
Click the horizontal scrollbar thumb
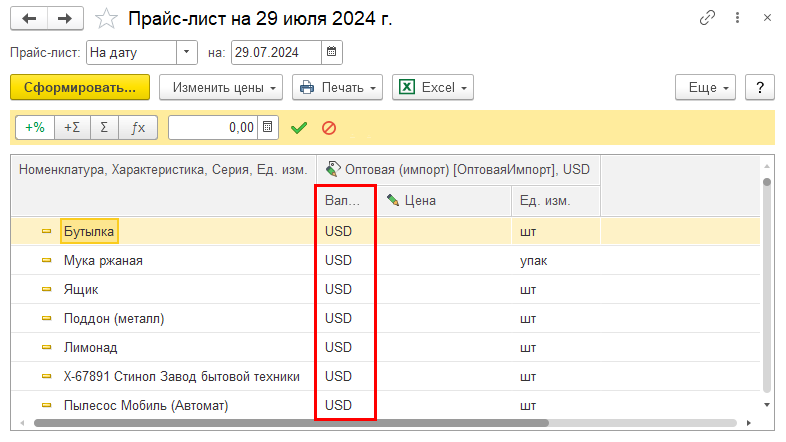[291, 423]
